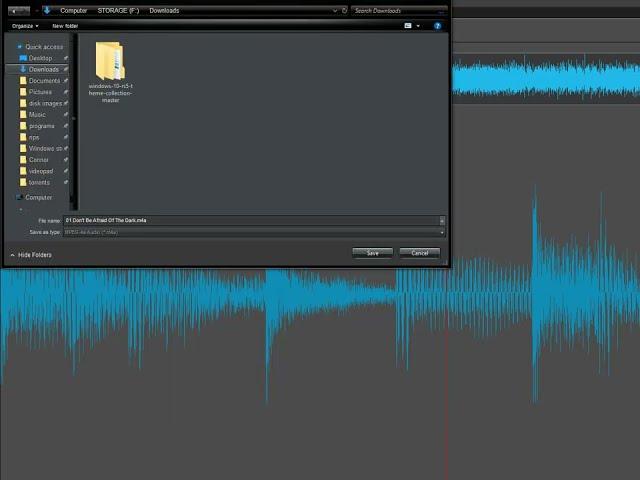The height and width of the screenshot is (480, 640).
Task: Open torrents folder in the sidebar
Action: pos(39,182)
